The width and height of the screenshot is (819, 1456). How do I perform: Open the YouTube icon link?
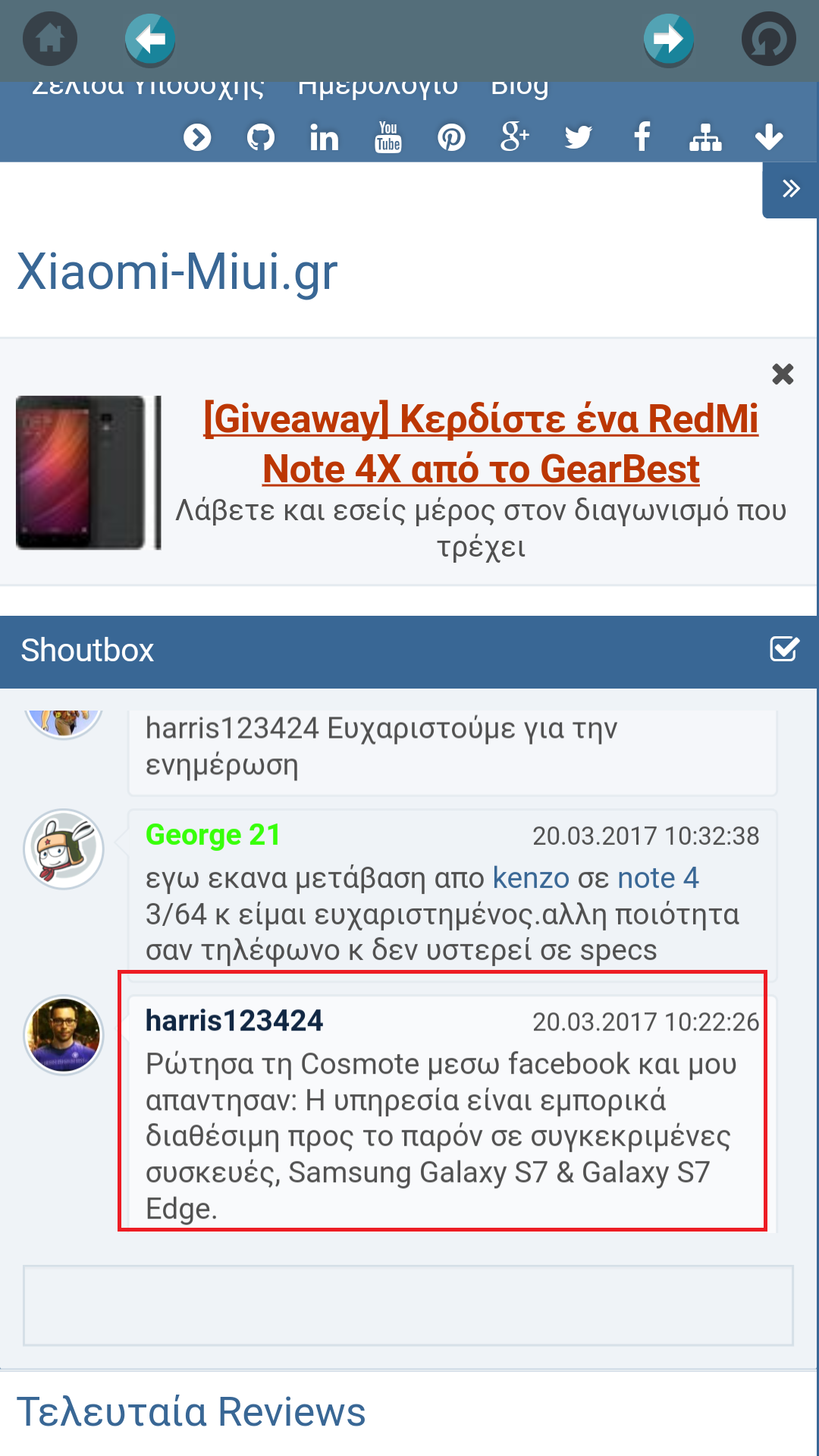[x=388, y=137]
